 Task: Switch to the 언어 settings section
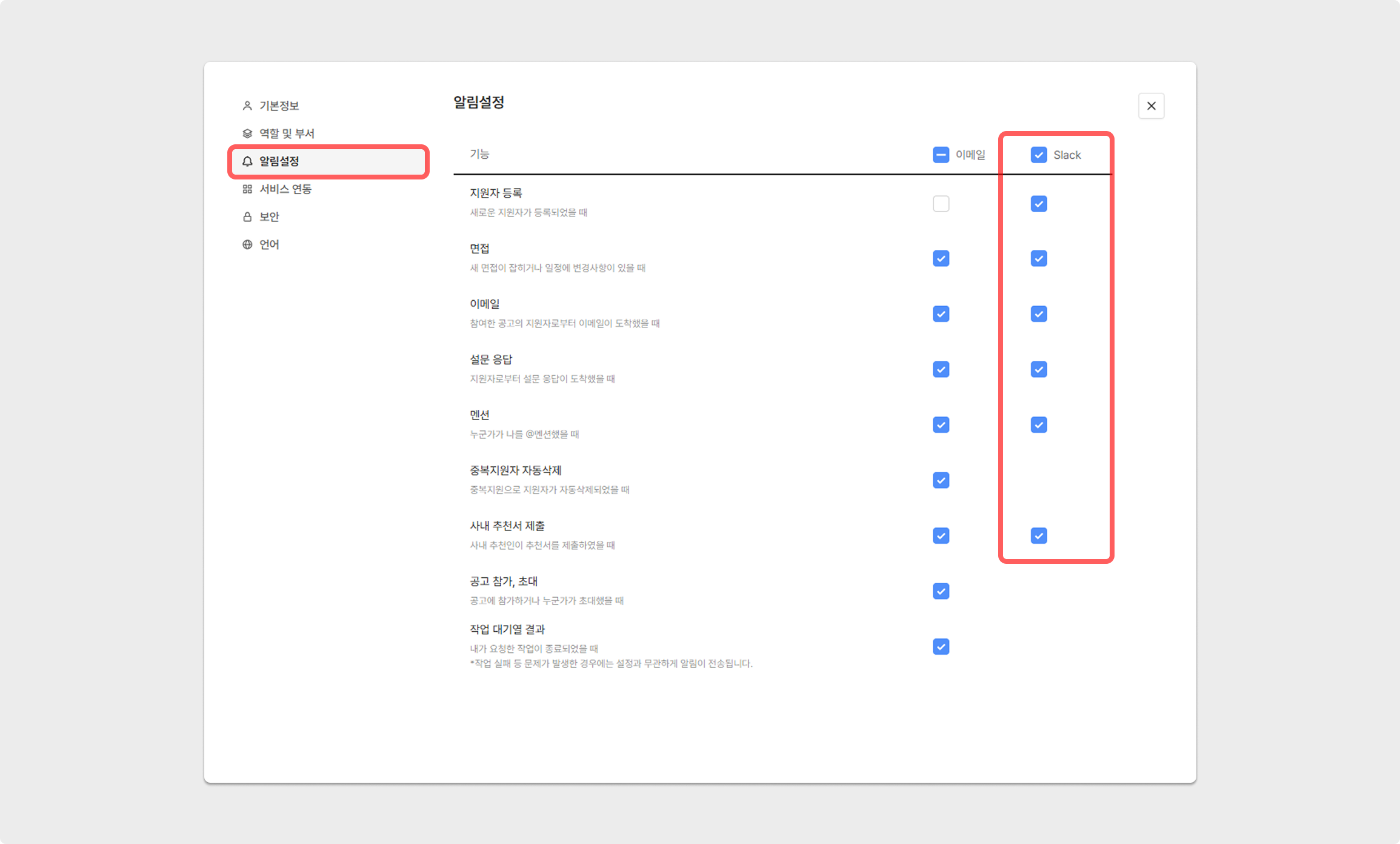point(269,244)
